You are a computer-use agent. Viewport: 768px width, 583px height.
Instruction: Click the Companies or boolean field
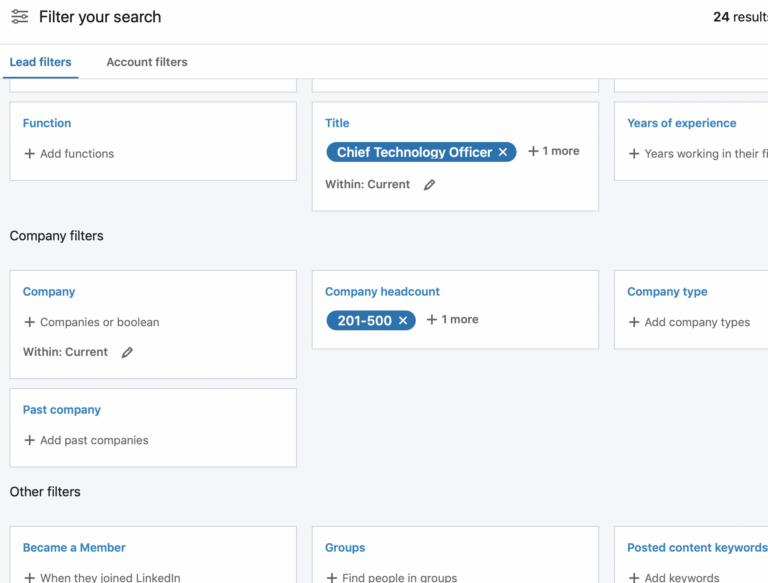click(x=99, y=322)
